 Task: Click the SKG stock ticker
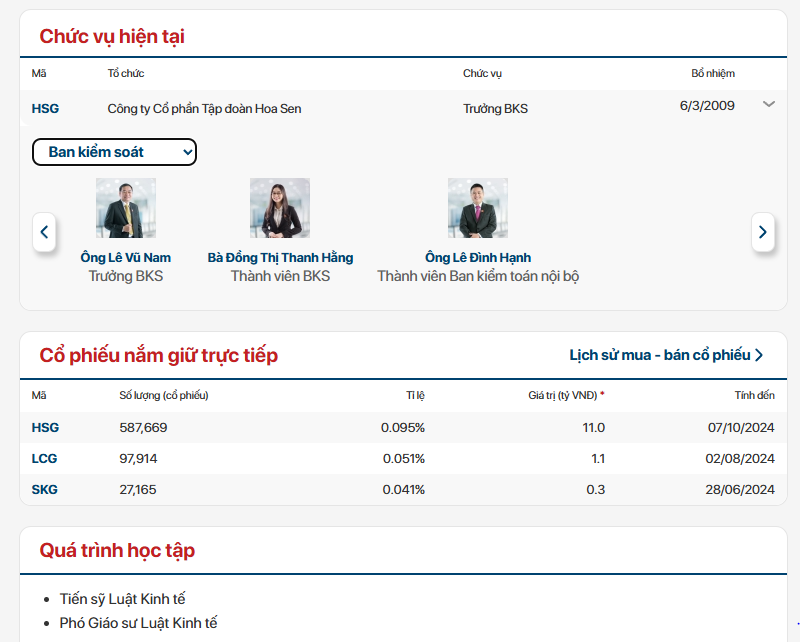[45, 489]
